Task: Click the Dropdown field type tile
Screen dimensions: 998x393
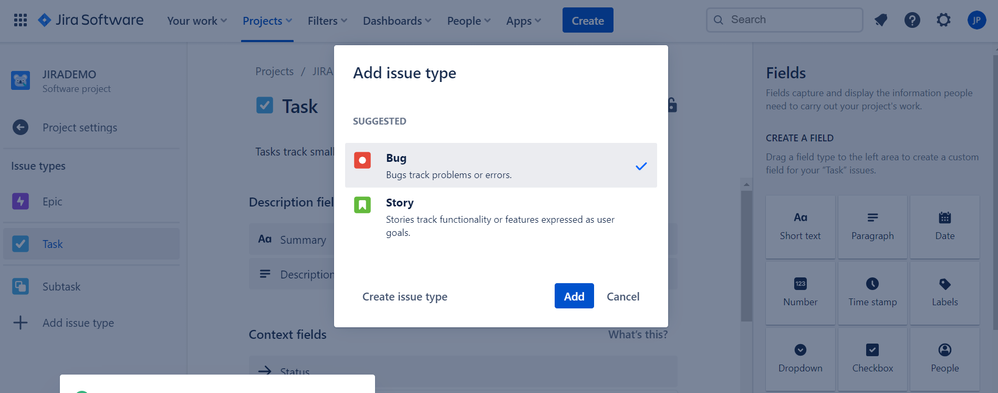Action: (800, 358)
